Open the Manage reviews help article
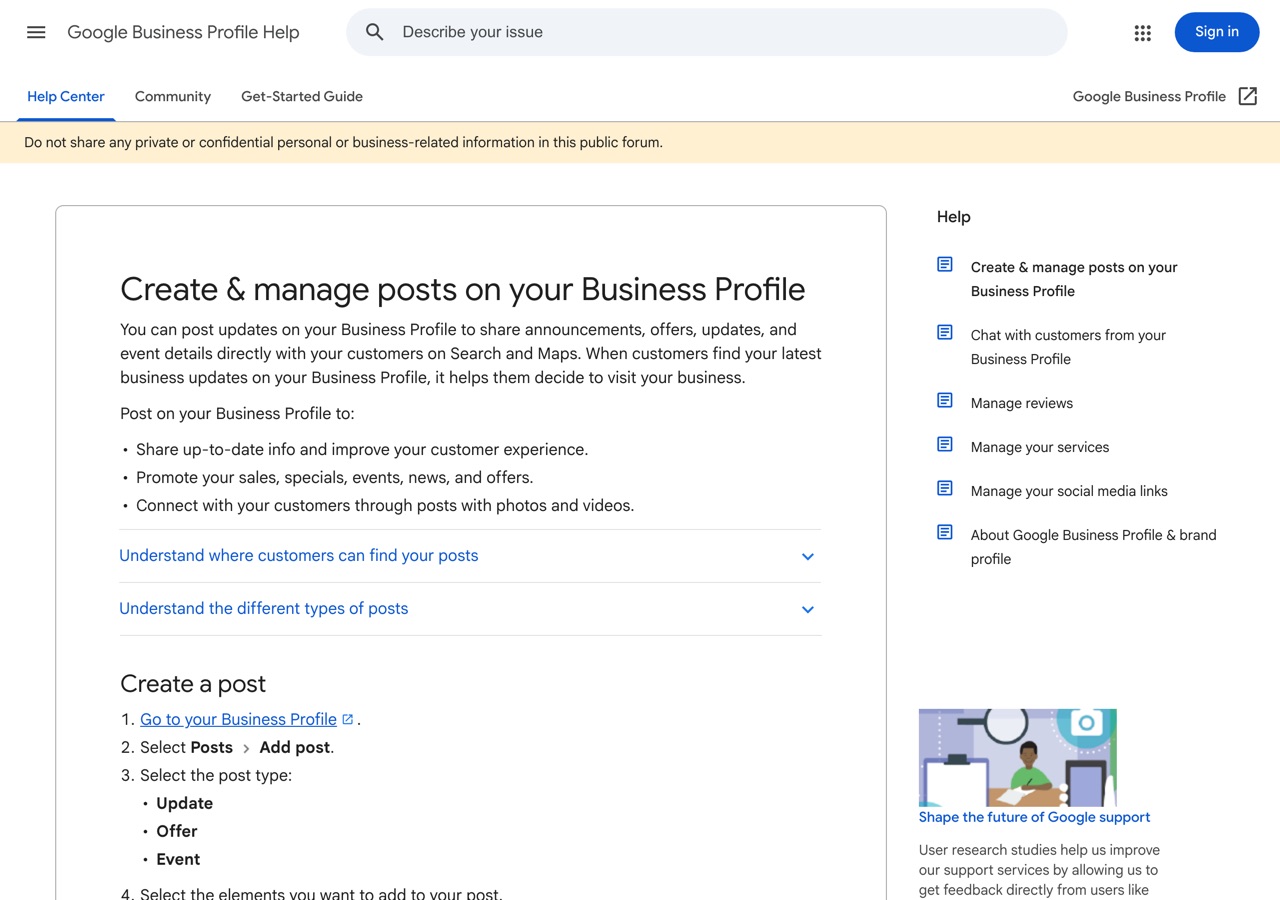The width and height of the screenshot is (1280, 900). click(x=1022, y=403)
